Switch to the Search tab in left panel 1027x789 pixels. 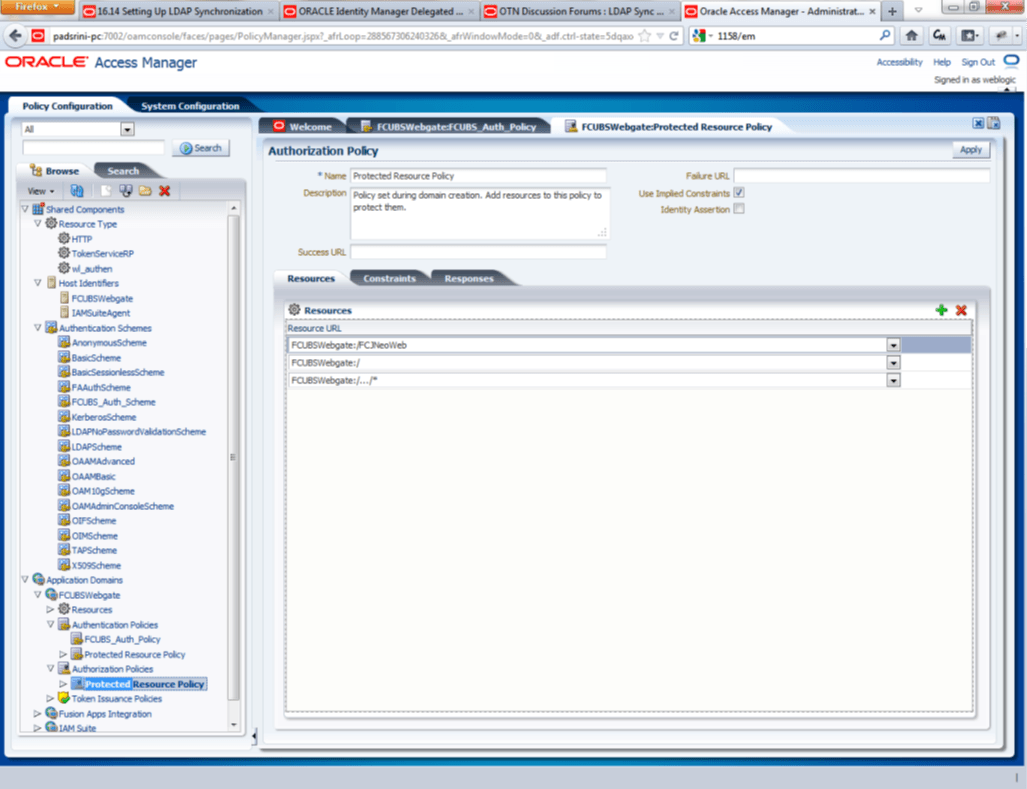[x=123, y=171]
